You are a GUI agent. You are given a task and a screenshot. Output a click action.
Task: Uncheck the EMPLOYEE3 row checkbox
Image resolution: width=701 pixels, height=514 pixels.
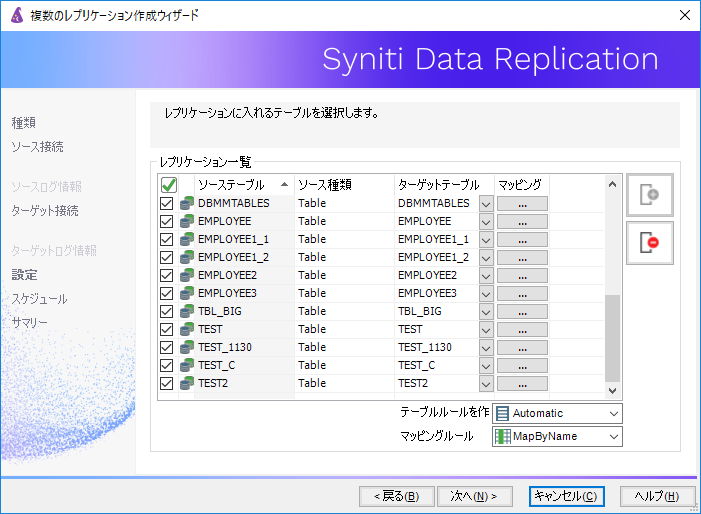pos(166,293)
